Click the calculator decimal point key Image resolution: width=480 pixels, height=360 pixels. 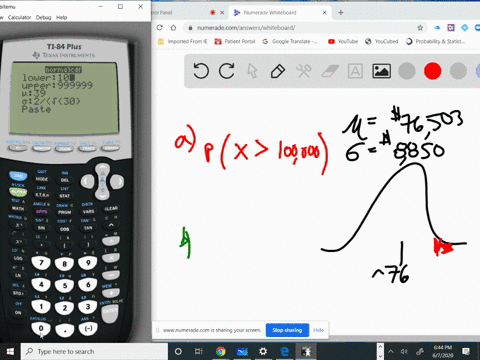pos(65,330)
